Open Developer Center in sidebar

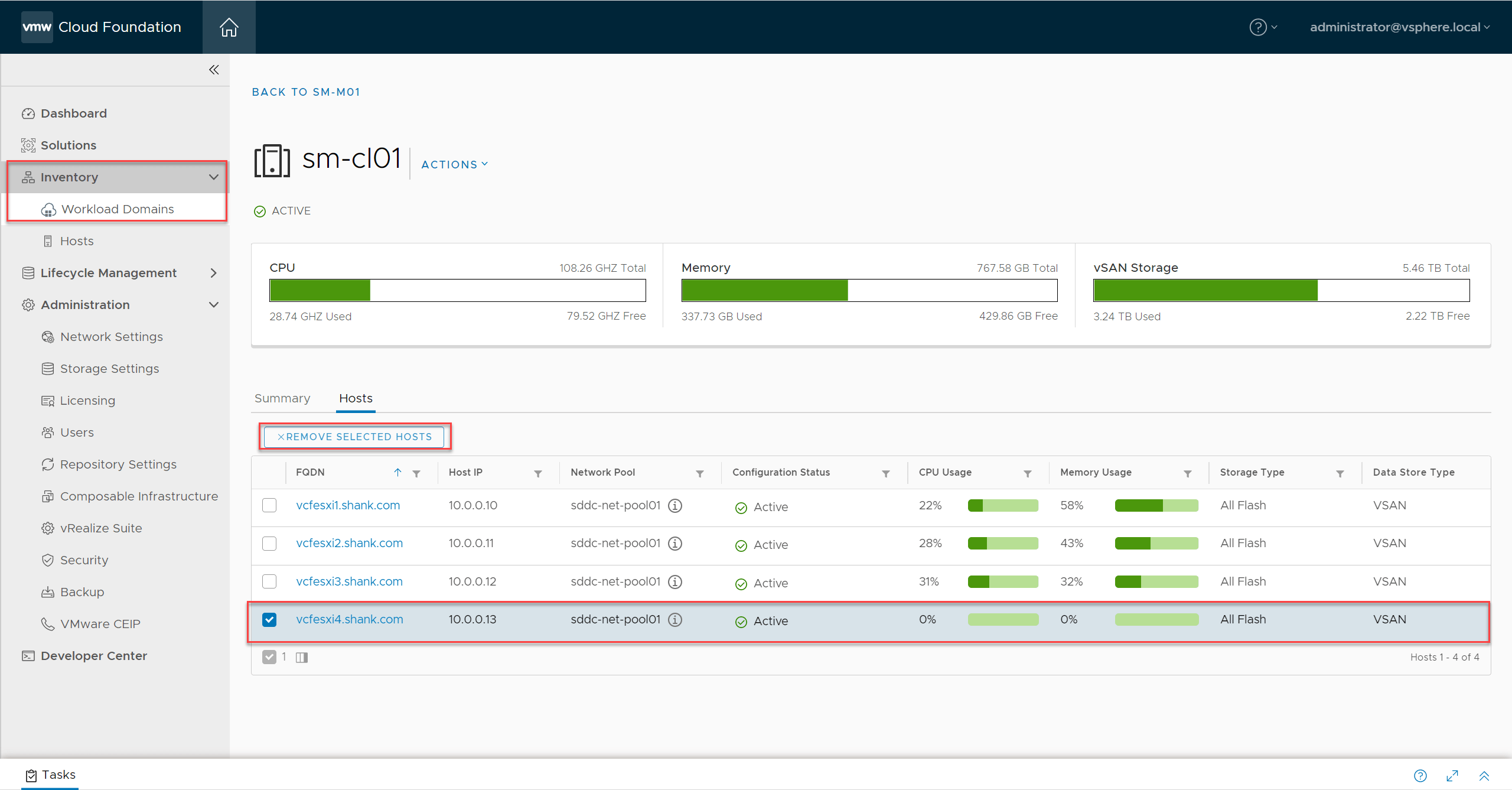(93, 656)
